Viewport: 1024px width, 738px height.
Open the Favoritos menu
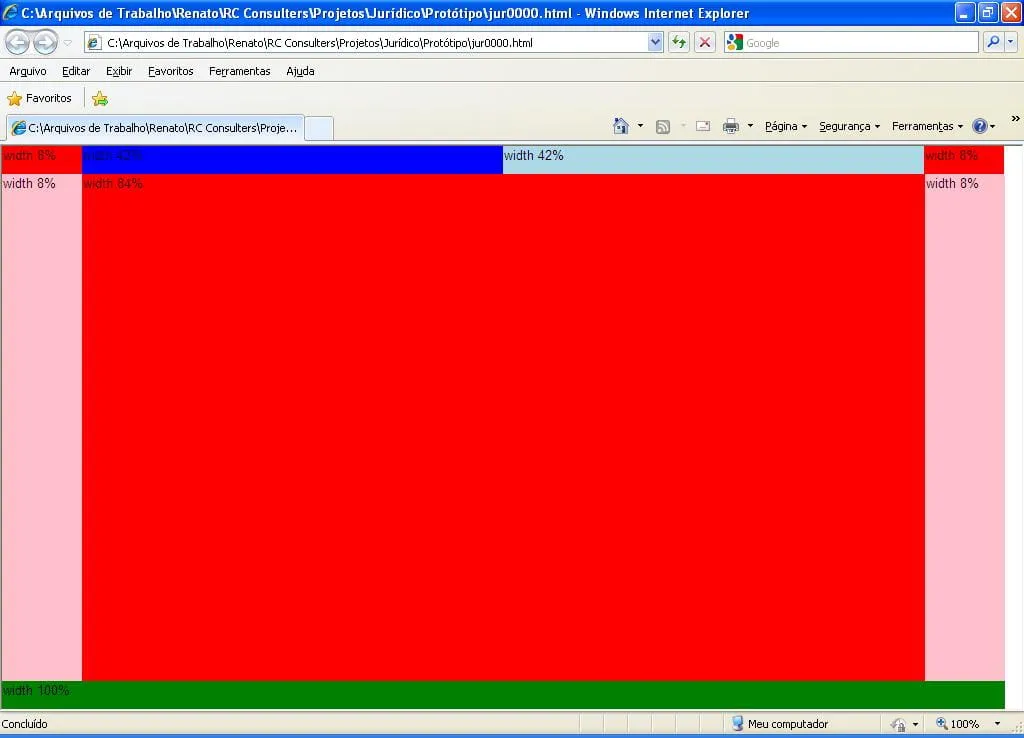click(x=170, y=71)
